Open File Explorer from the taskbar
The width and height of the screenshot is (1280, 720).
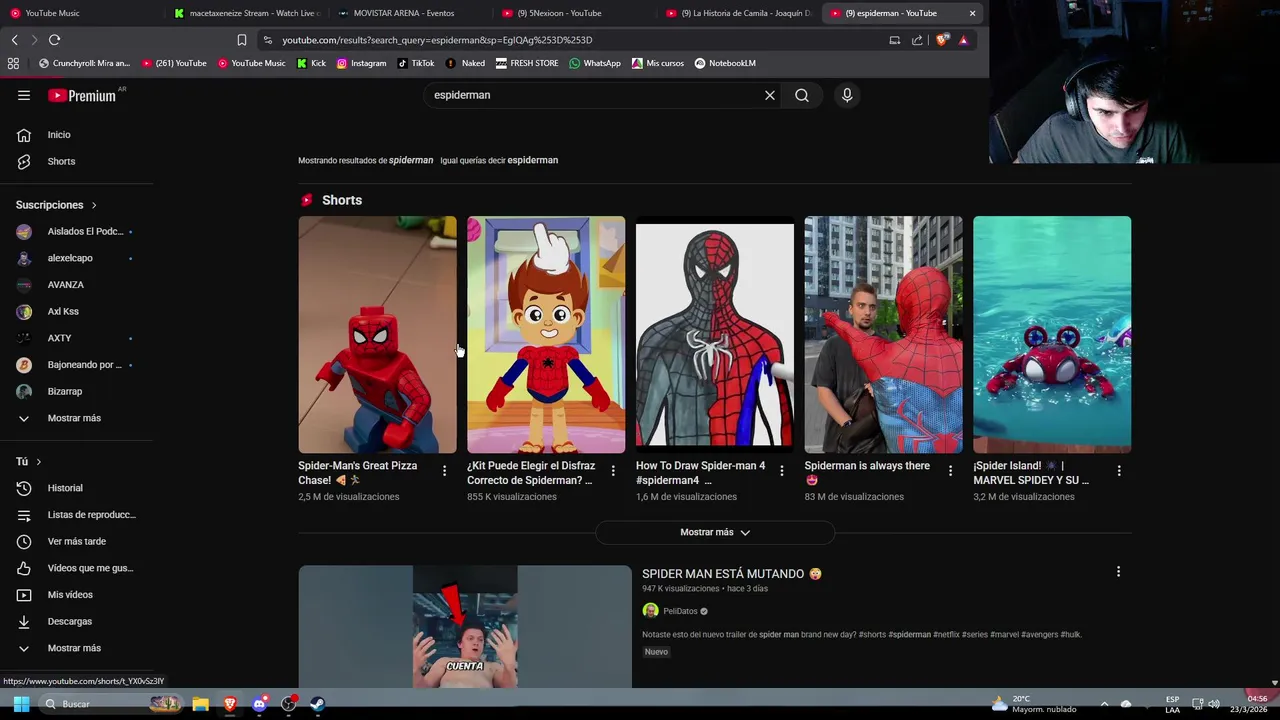[x=200, y=704]
